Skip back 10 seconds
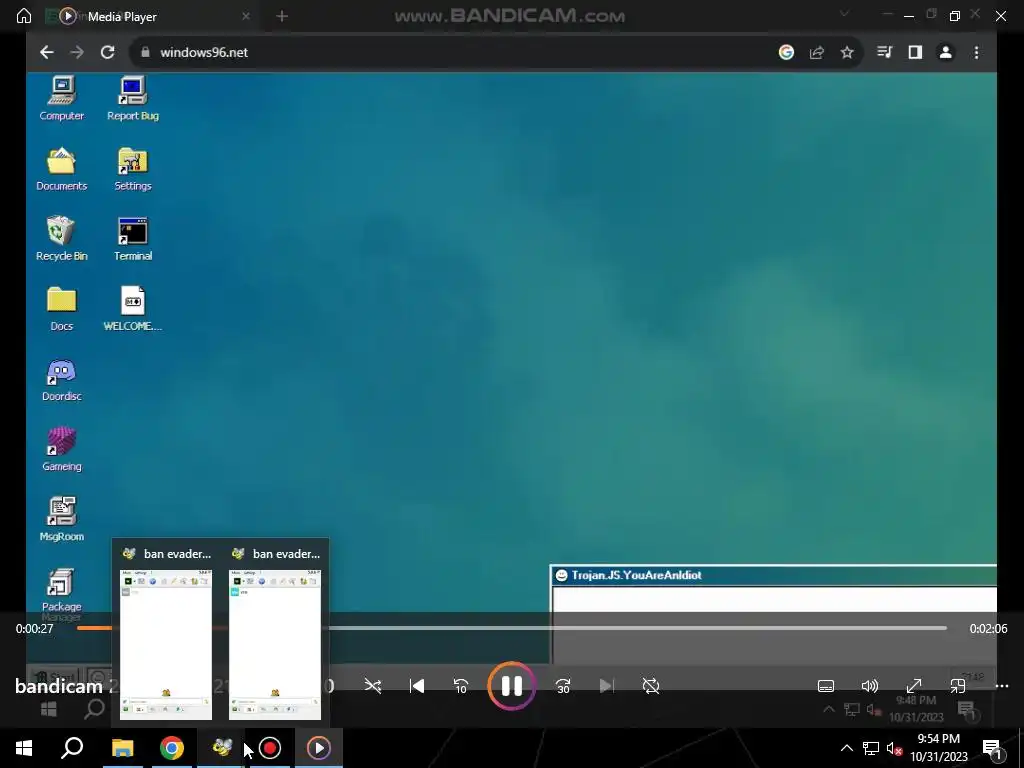Screen dimensions: 1024x768 point(460,686)
